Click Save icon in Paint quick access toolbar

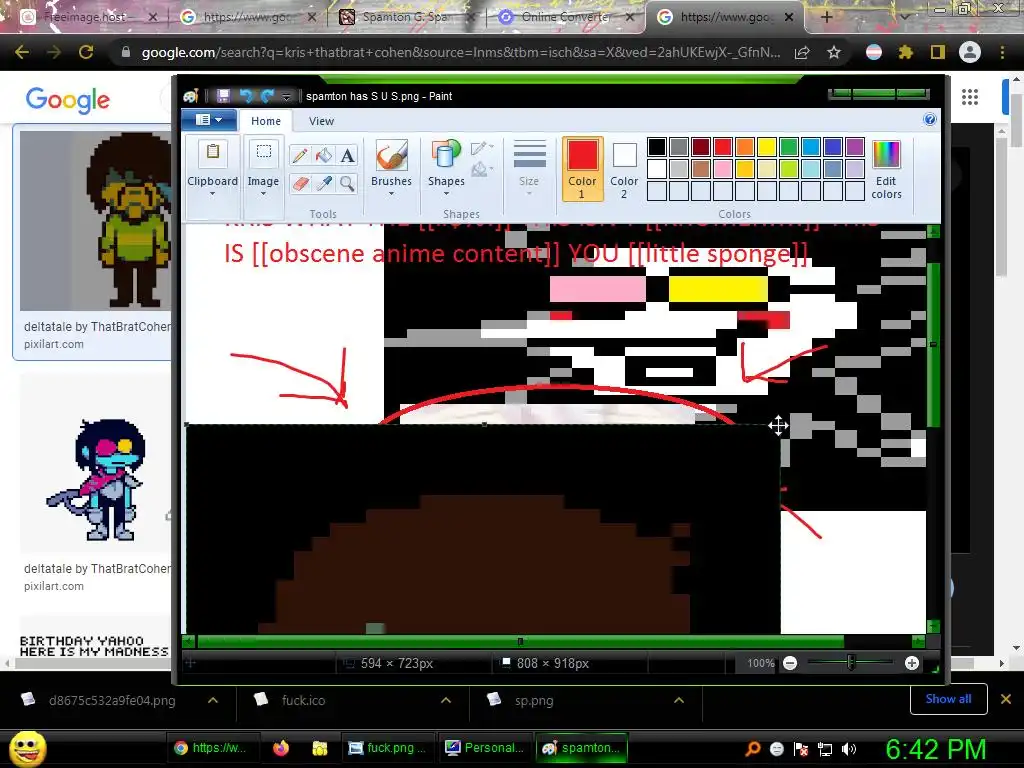pyautogui.click(x=223, y=96)
